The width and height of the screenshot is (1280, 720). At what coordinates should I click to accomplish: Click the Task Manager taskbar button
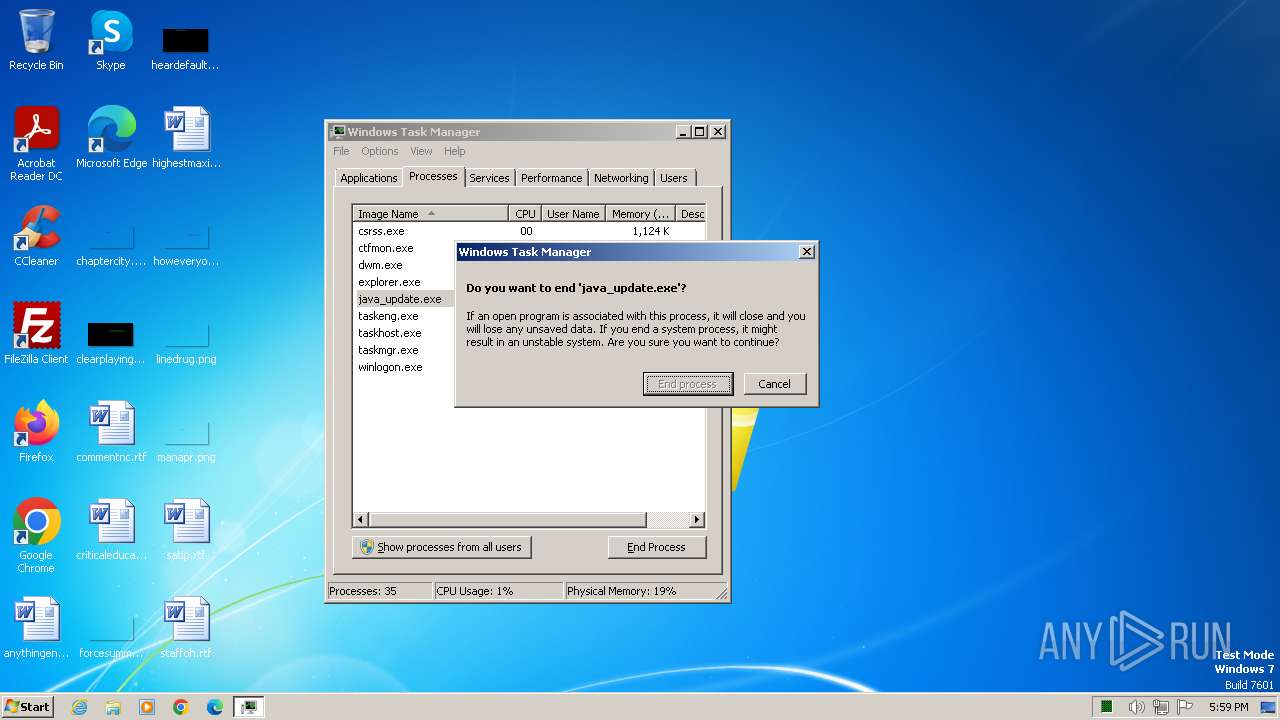[x=249, y=707]
